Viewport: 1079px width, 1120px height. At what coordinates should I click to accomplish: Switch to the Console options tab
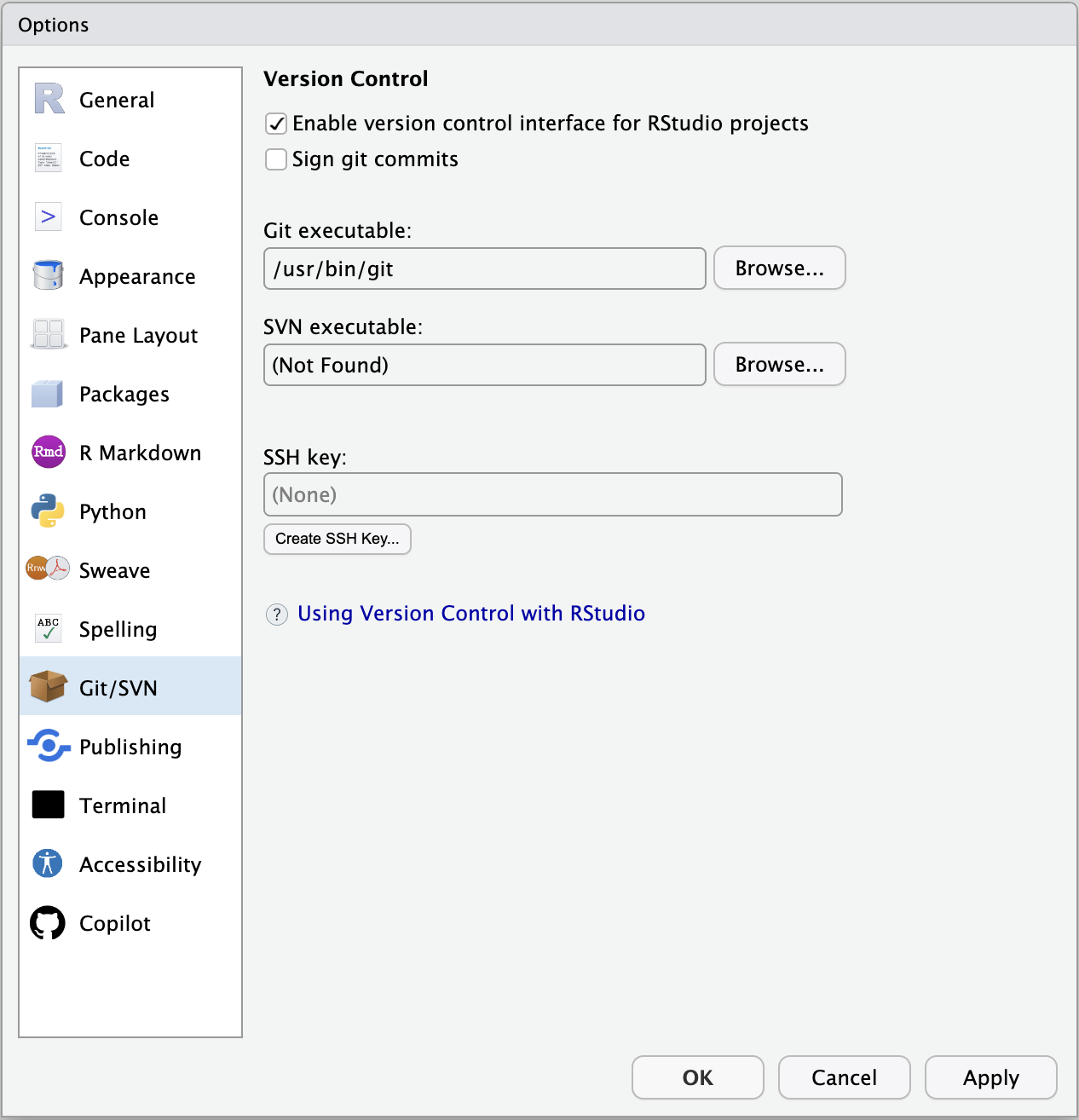(x=118, y=217)
